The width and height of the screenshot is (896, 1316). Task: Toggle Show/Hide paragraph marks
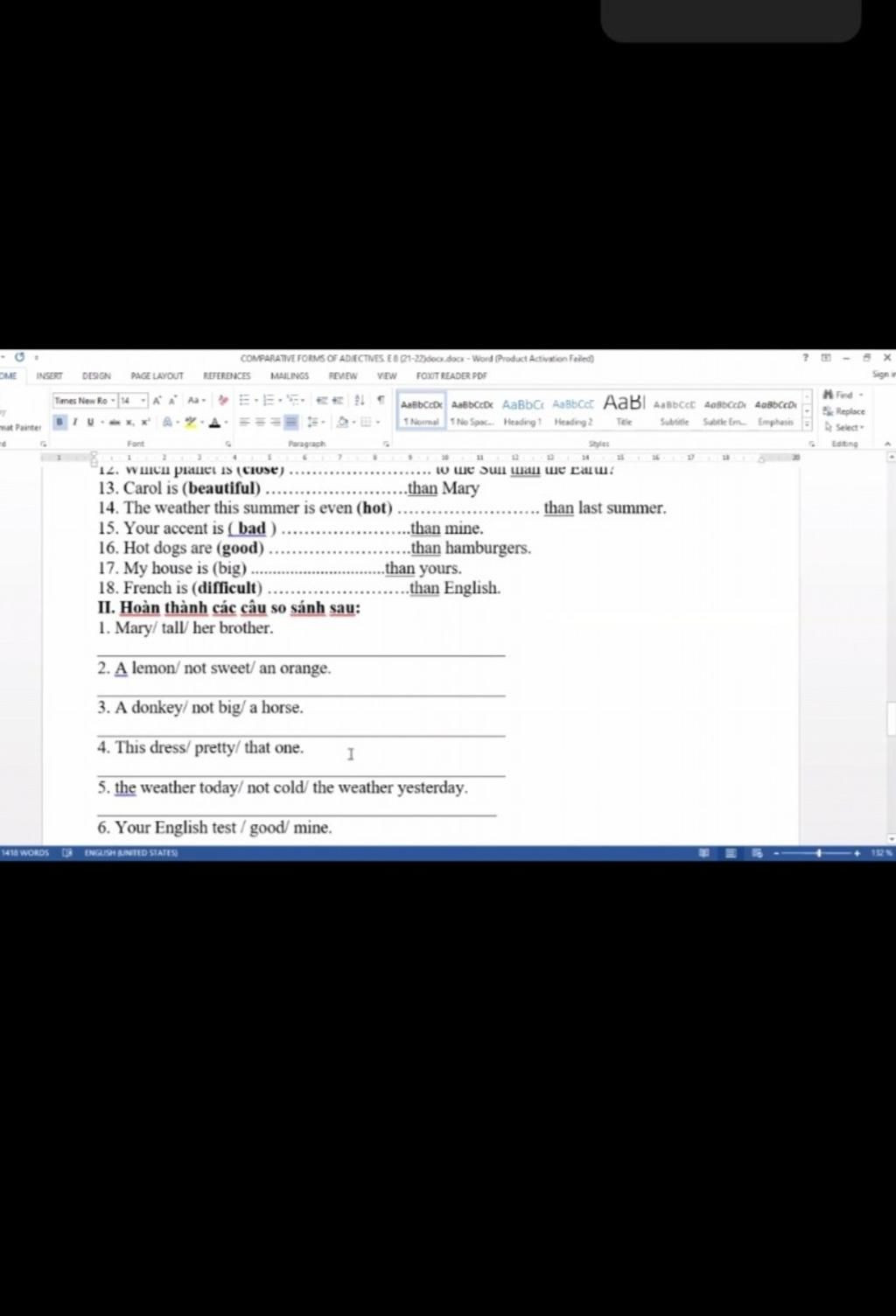click(381, 400)
